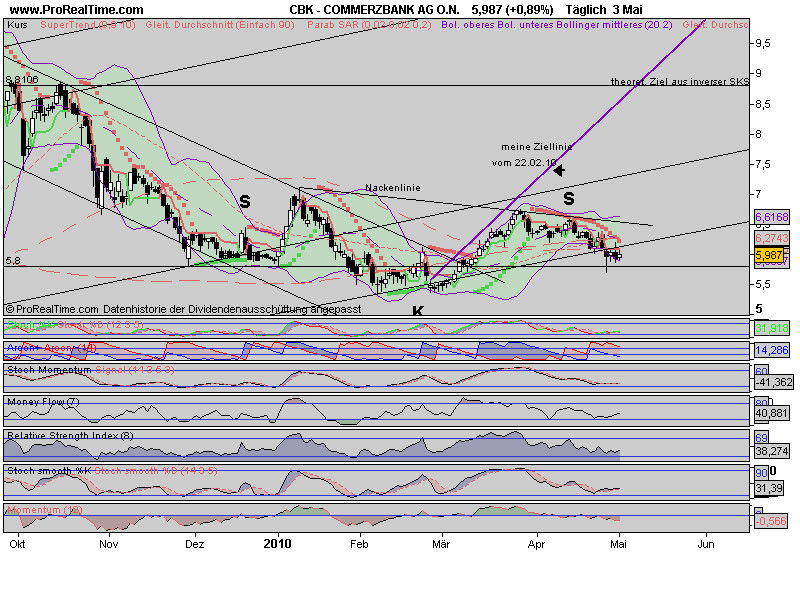Screen dimensions: 800x600
Task: Click the 8,8106 horizontal line label
Action: (22, 80)
